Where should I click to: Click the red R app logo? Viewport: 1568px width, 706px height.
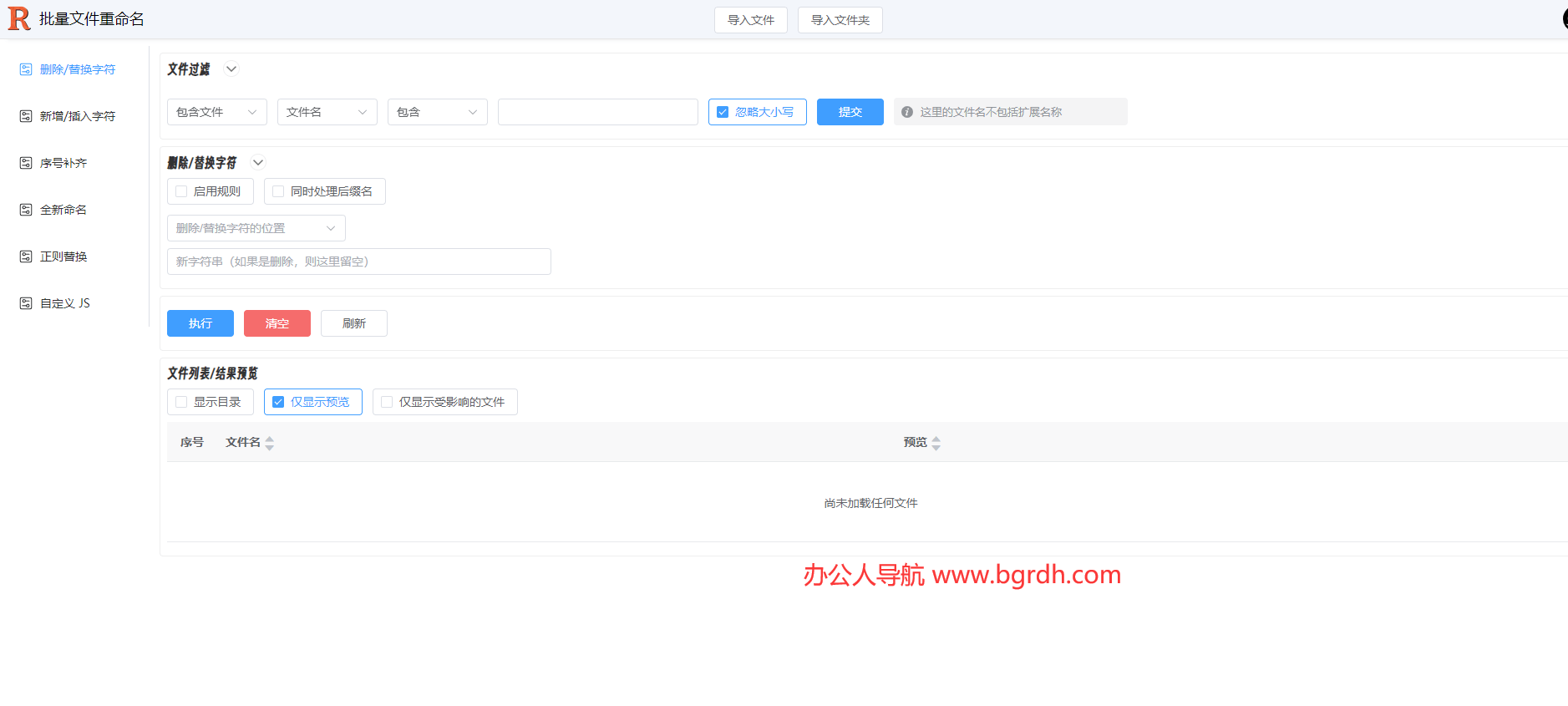pyautogui.click(x=18, y=18)
